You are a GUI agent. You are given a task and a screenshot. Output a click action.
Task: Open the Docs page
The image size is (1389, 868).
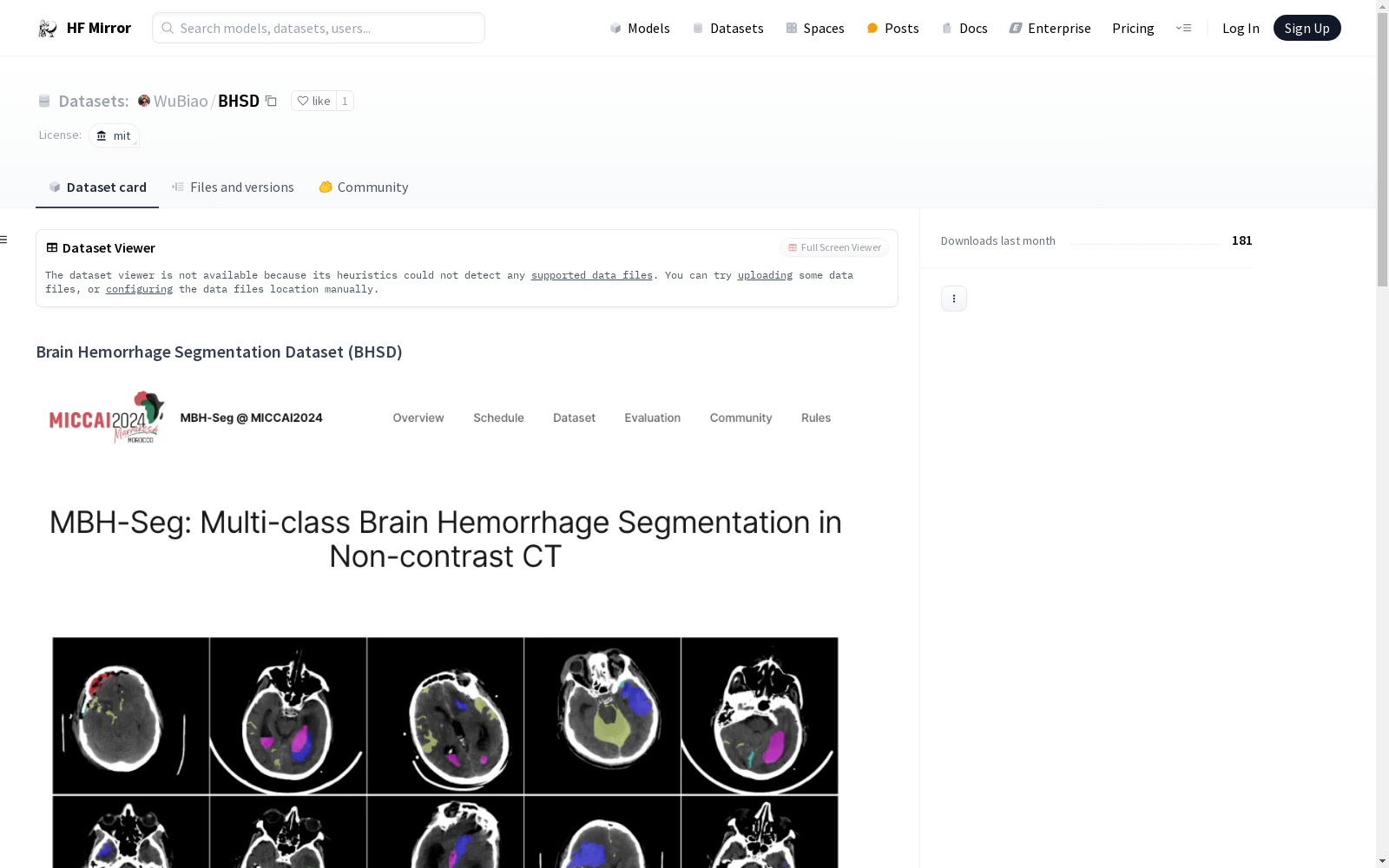[964, 28]
